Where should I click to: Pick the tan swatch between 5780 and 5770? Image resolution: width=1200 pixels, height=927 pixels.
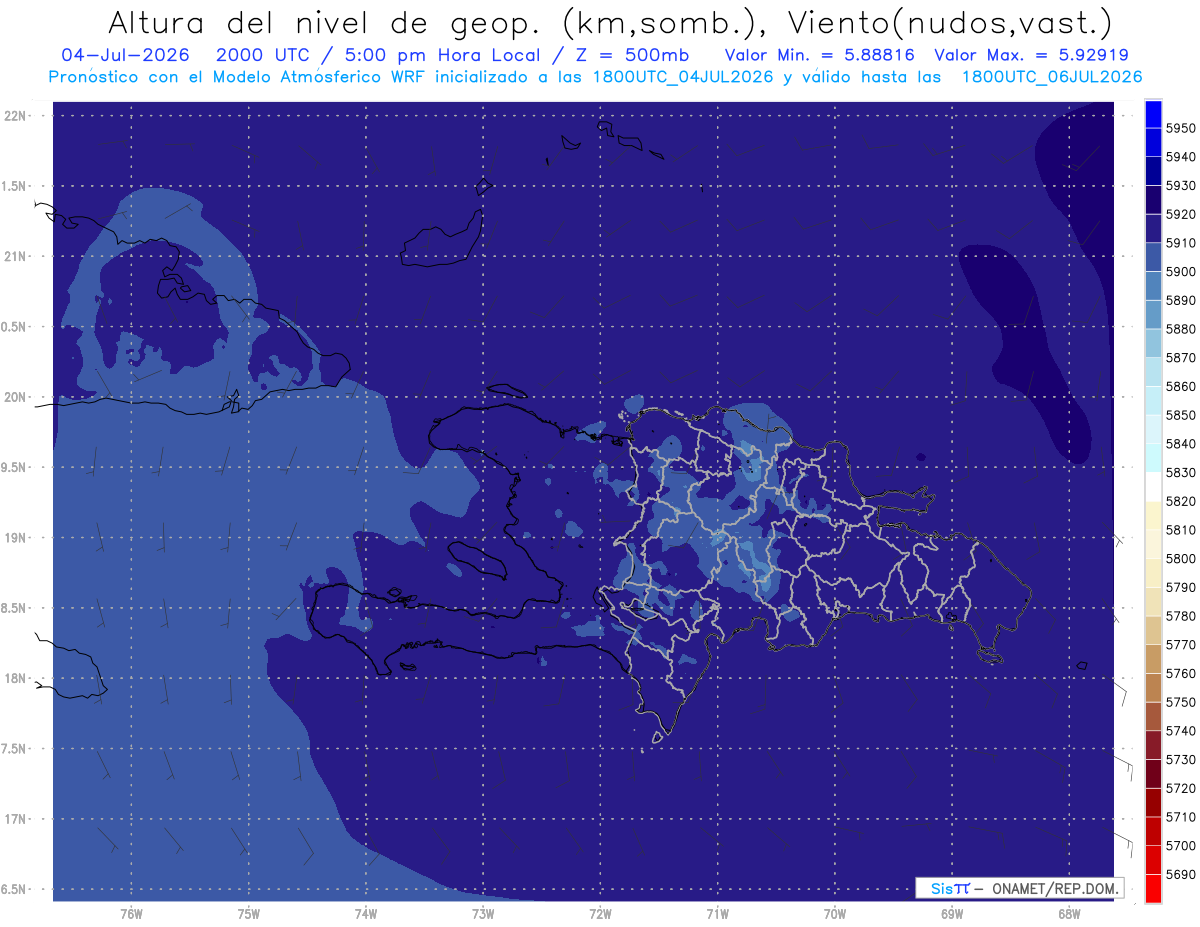(x=1153, y=631)
